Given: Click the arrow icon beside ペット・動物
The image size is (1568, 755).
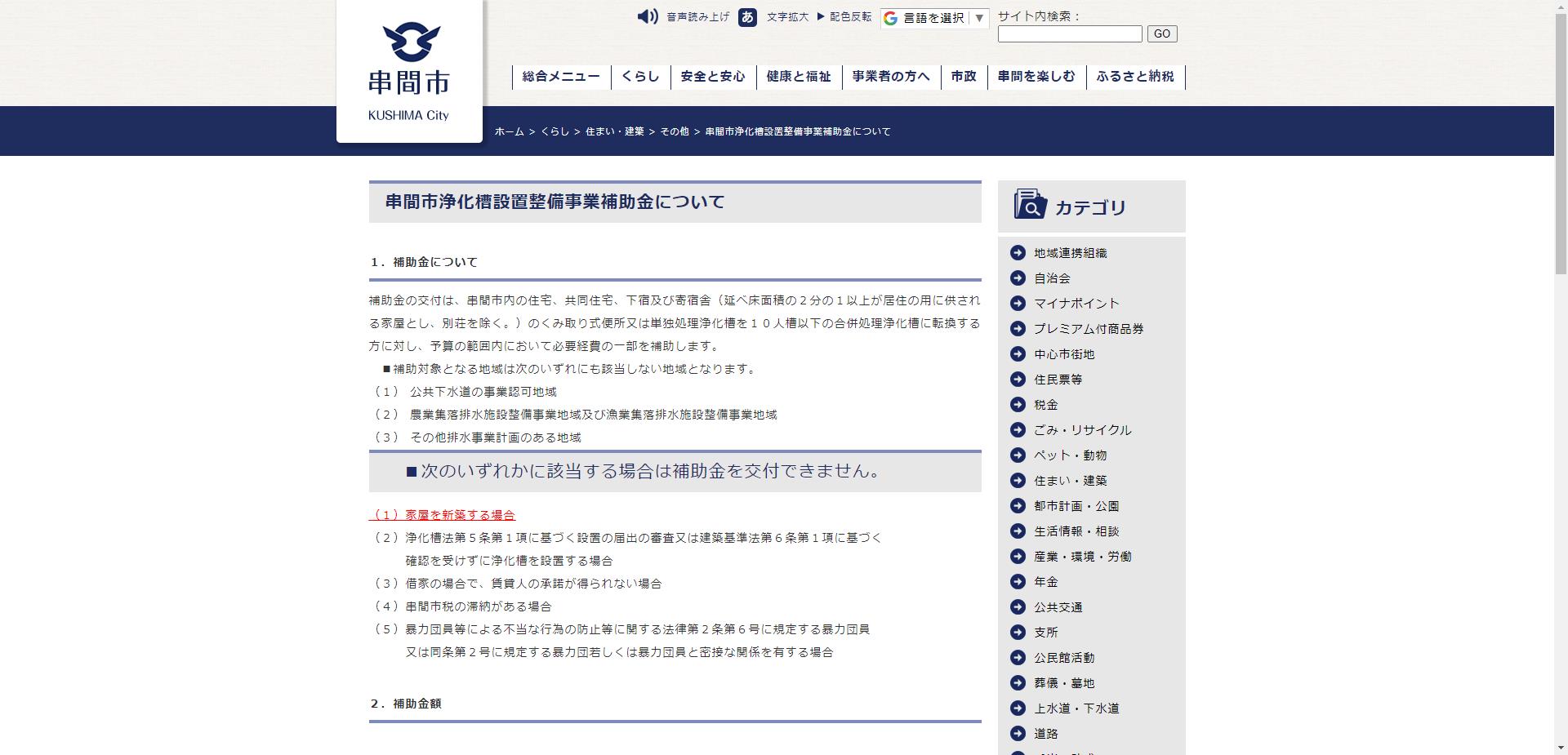Looking at the screenshot, I should [1018, 455].
